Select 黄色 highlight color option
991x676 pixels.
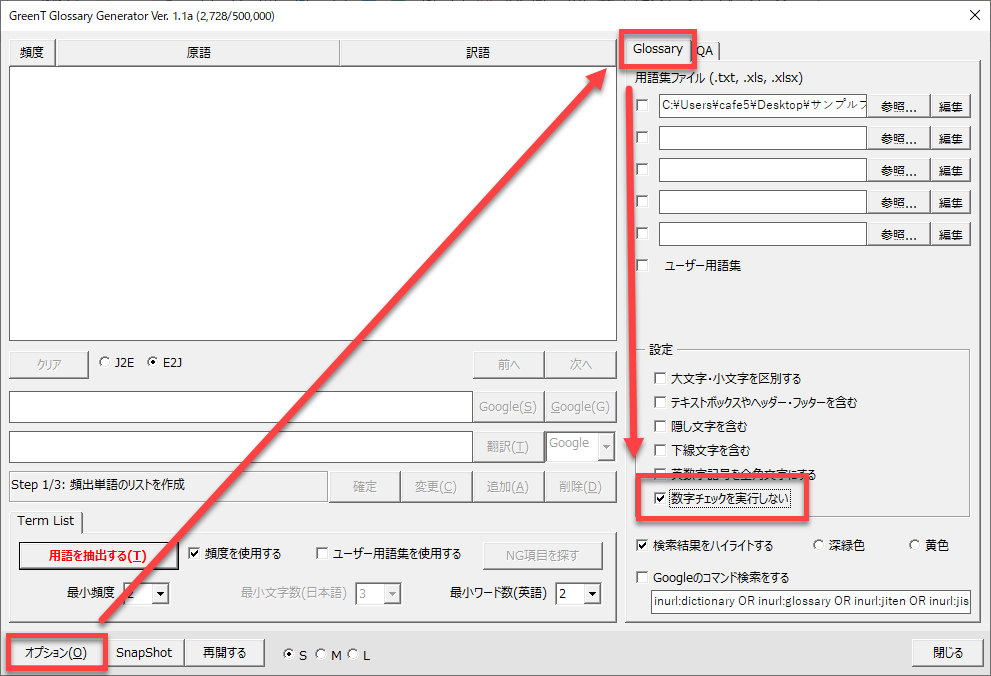tap(914, 546)
